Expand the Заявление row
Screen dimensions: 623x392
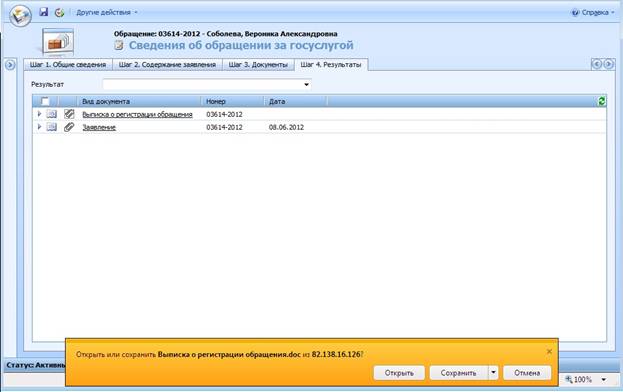pyautogui.click(x=39, y=127)
